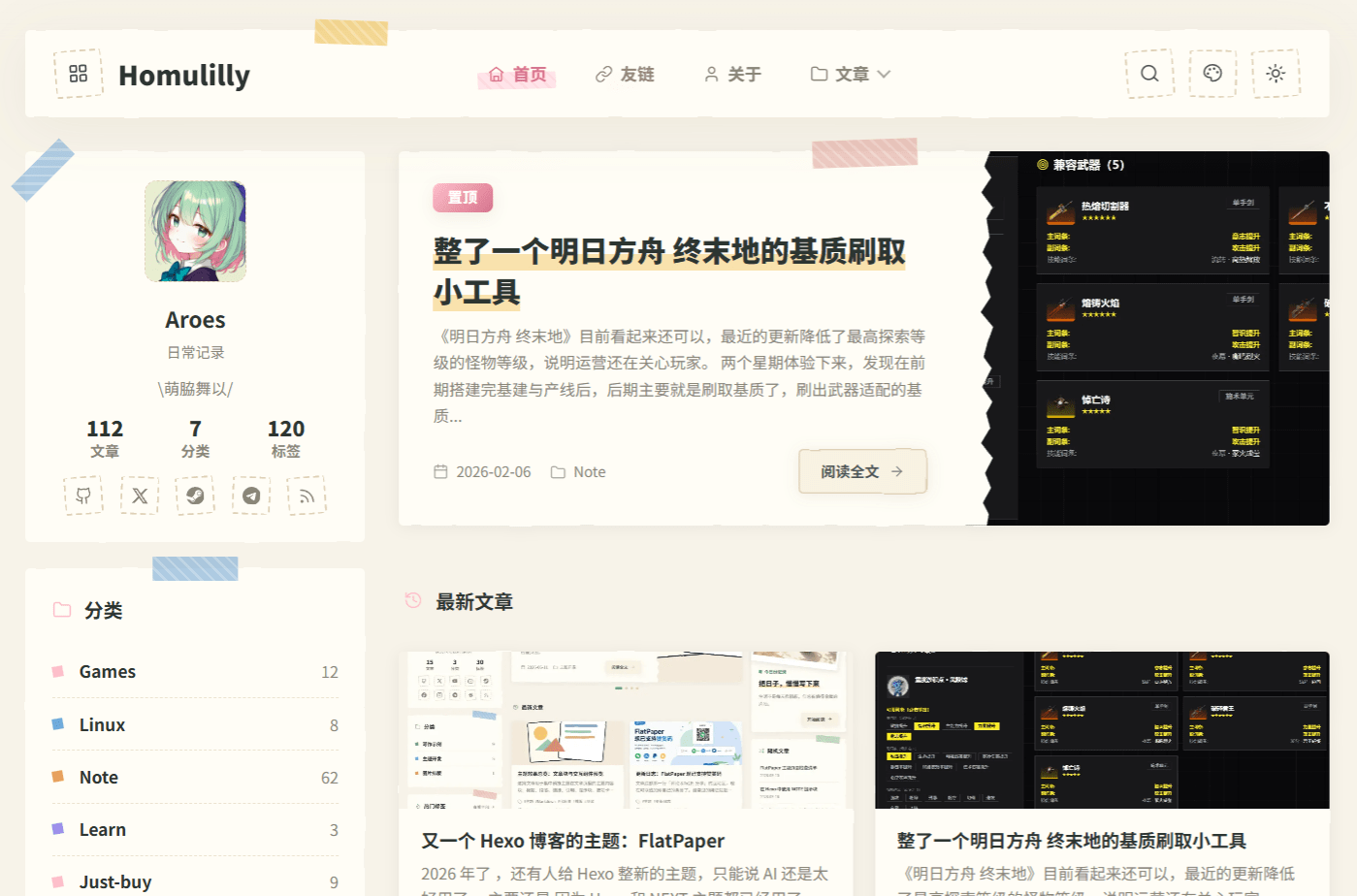Click the grid menu icon beside Homulilly
The image size is (1357, 896).
coord(79,74)
